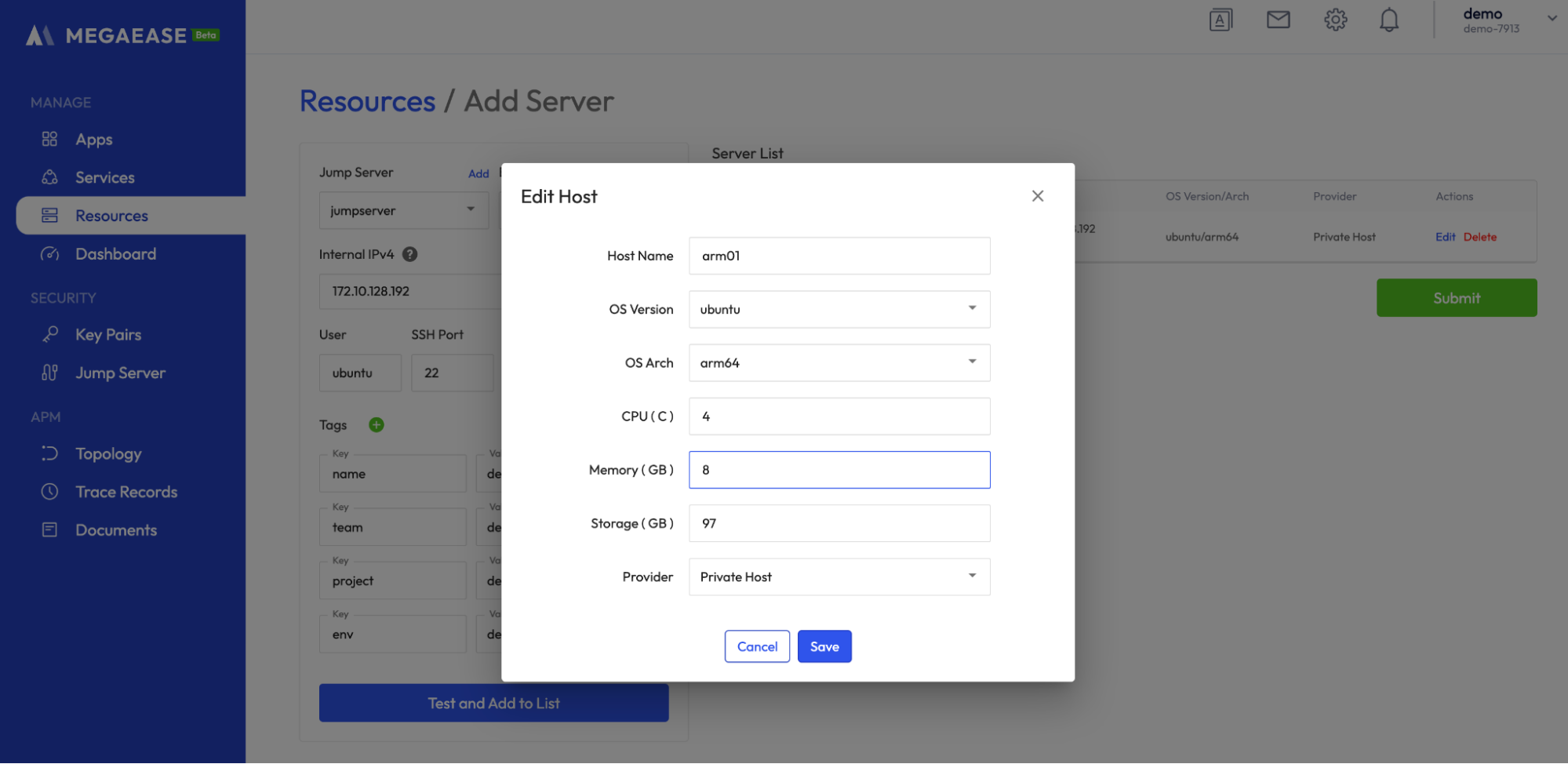Focus the Host Name input field

[x=839, y=256]
